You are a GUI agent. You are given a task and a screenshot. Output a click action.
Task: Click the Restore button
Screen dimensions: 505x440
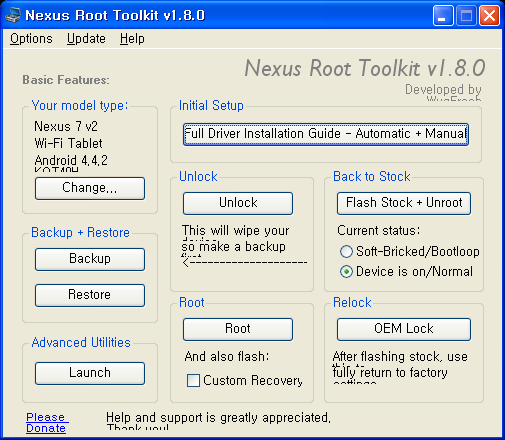90,295
